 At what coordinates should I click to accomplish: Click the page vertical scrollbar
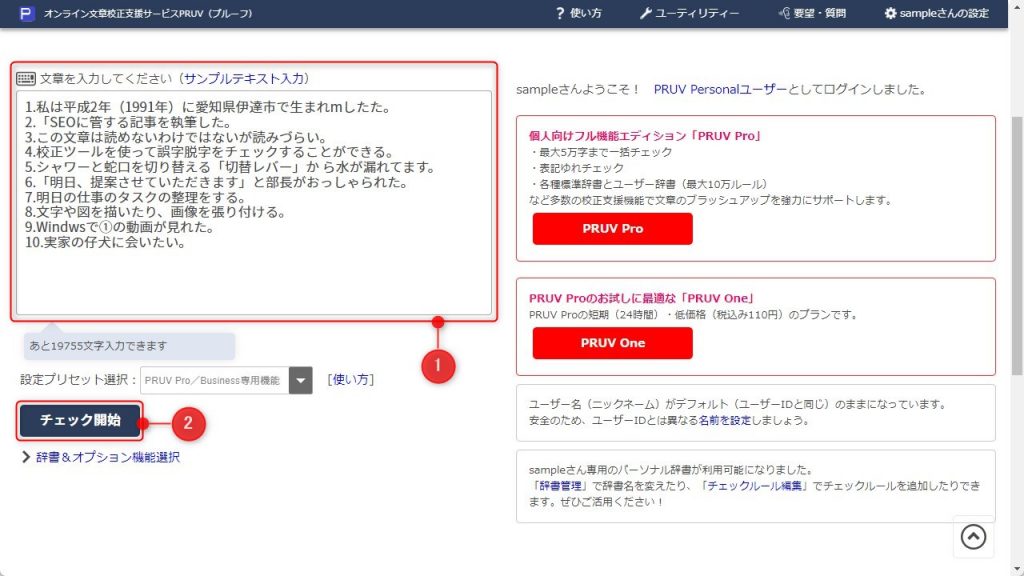click(x=1016, y=245)
